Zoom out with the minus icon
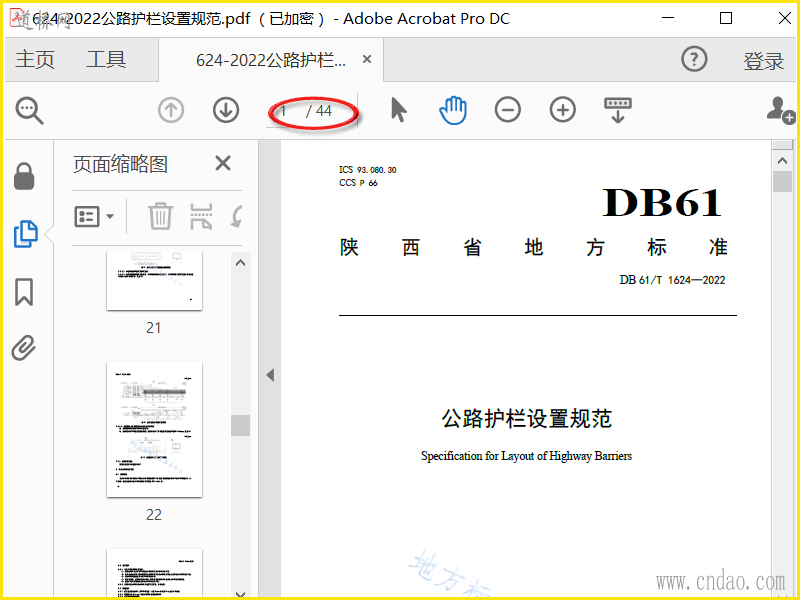Viewport: 800px width, 600px height. pos(508,110)
